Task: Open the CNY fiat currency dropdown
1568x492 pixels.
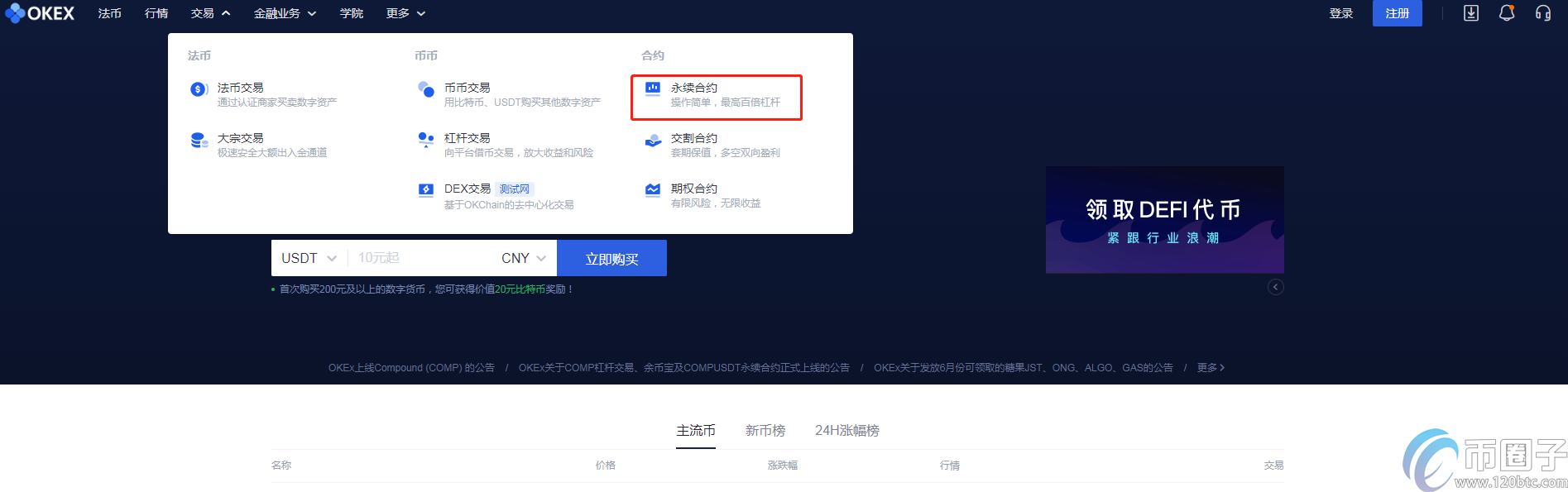Action: pyautogui.click(x=523, y=258)
